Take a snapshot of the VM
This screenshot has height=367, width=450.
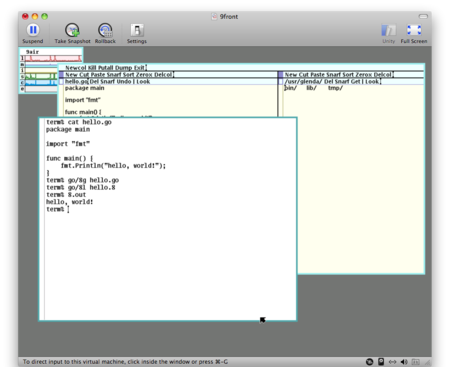[x=72, y=33]
